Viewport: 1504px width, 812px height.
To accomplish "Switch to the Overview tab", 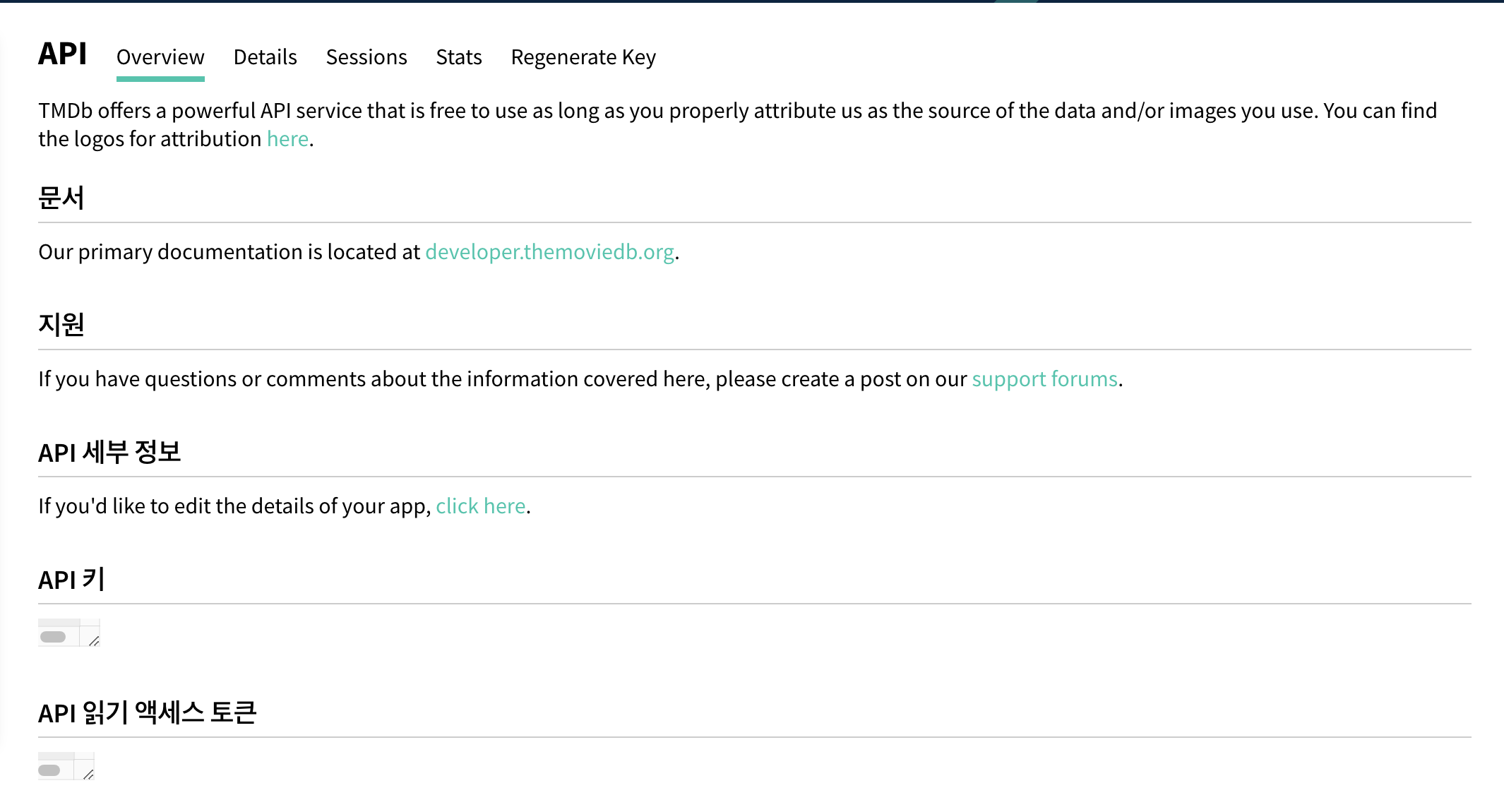I will [160, 57].
